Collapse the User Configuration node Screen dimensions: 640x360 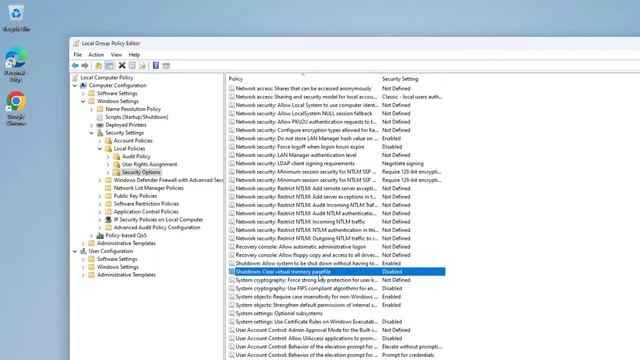click(x=75, y=251)
